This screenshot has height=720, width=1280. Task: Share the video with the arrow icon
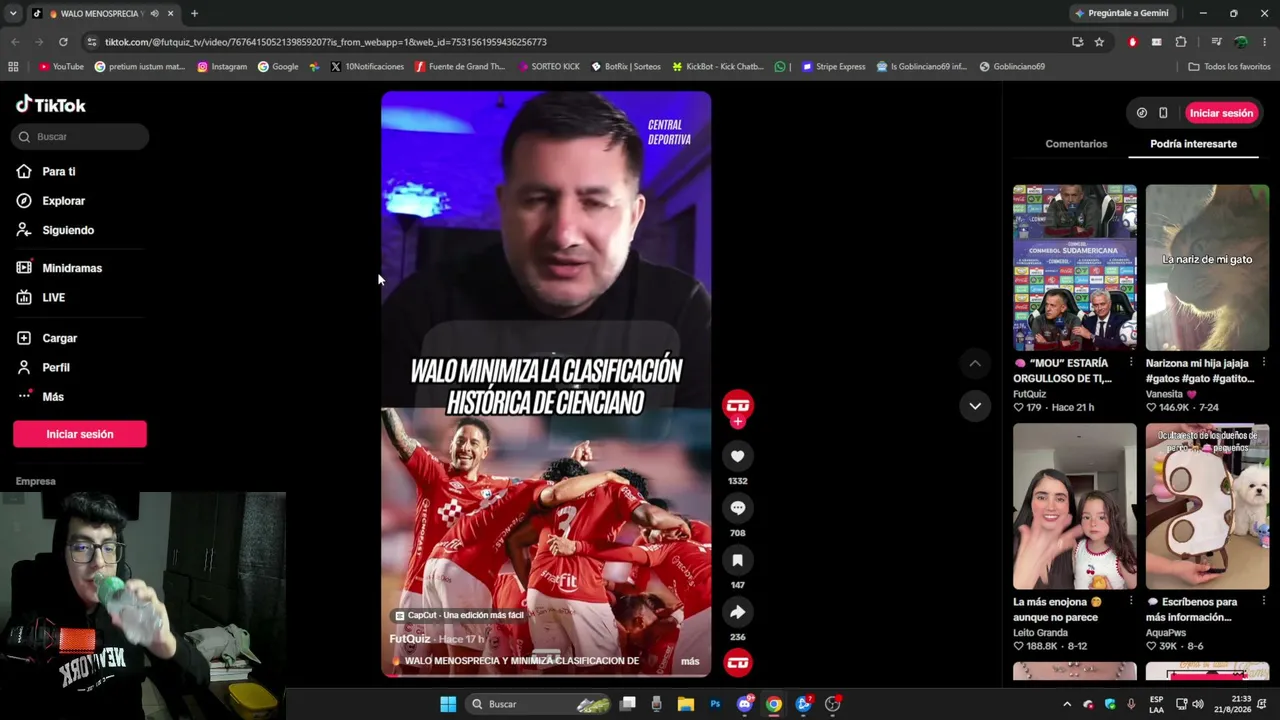click(x=738, y=612)
